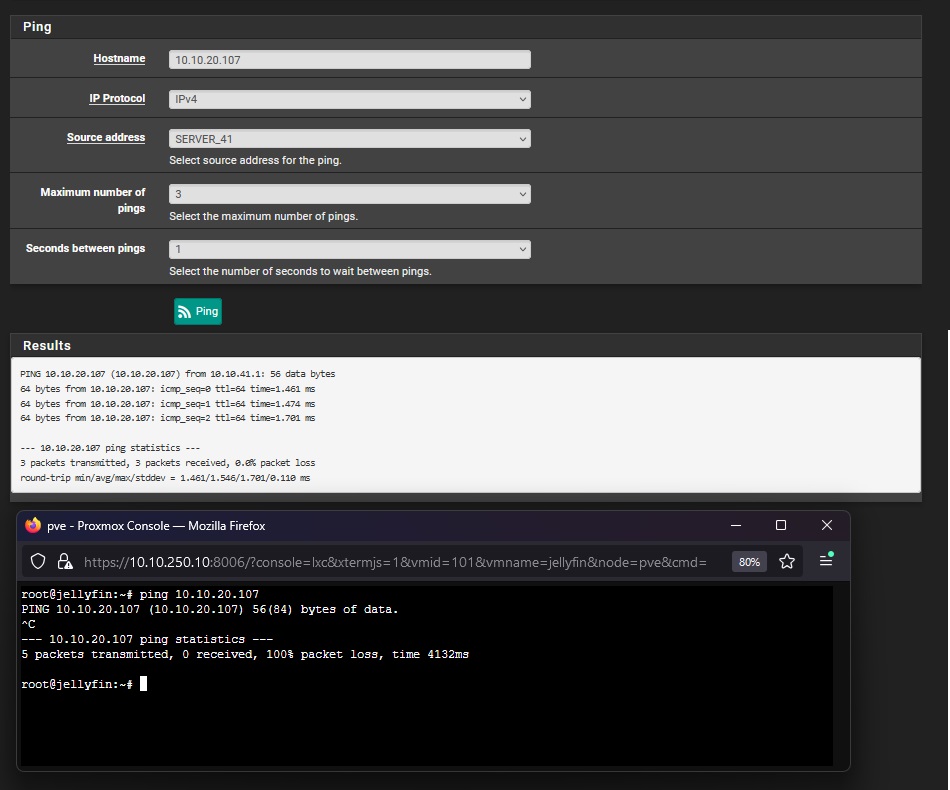Image resolution: width=950 pixels, height=790 pixels.
Task: Reset zoom using the 80% indicator
Action: coord(749,562)
